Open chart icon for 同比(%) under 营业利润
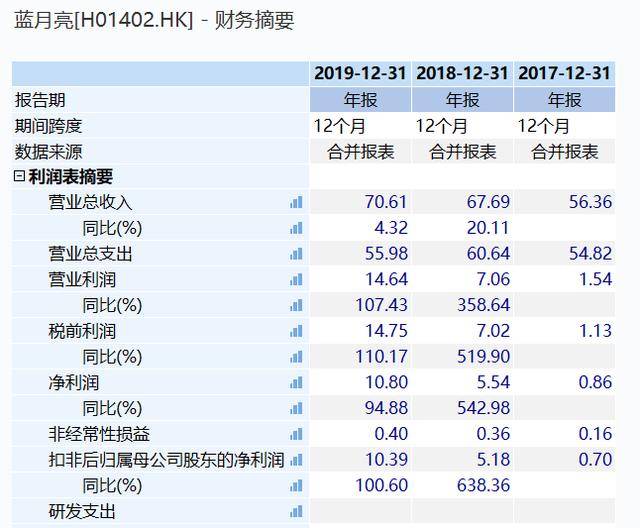The image size is (640, 528). click(296, 305)
